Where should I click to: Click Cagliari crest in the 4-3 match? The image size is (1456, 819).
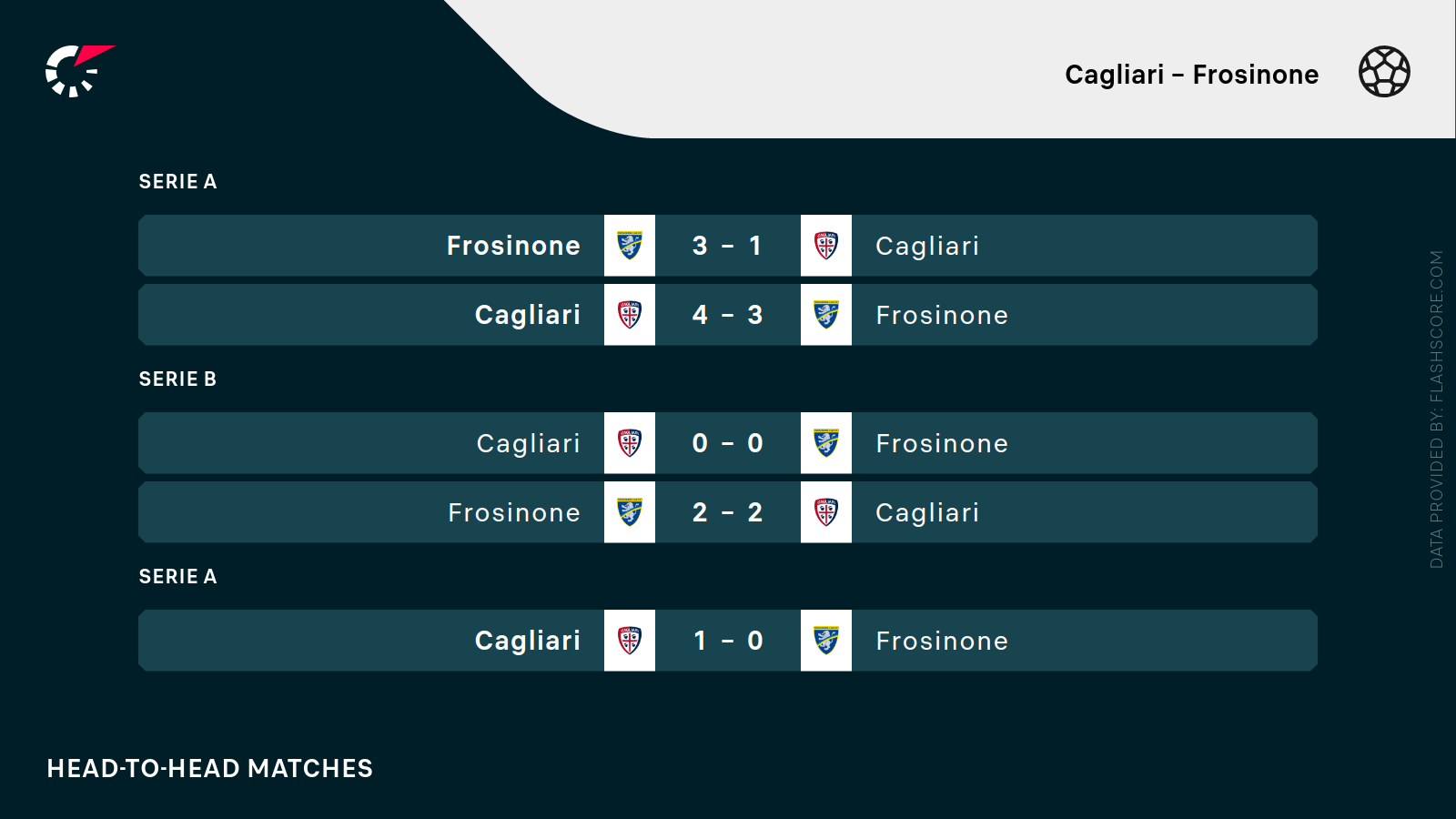[630, 315]
